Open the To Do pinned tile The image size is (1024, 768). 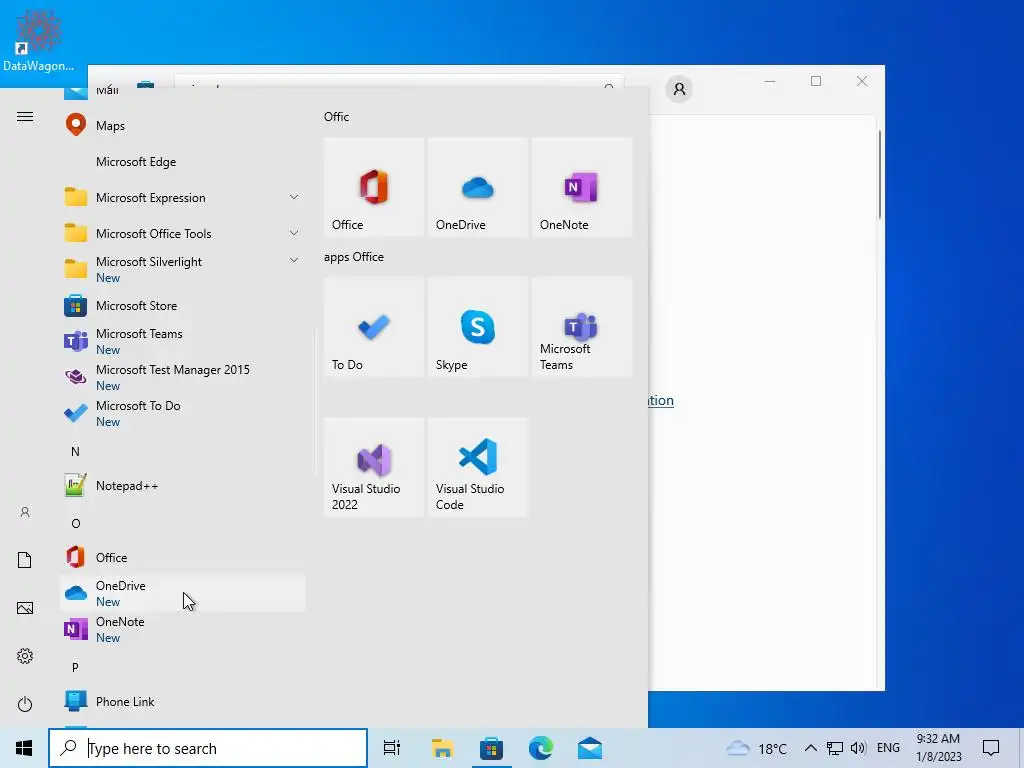pyautogui.click(x=374, y=327)
